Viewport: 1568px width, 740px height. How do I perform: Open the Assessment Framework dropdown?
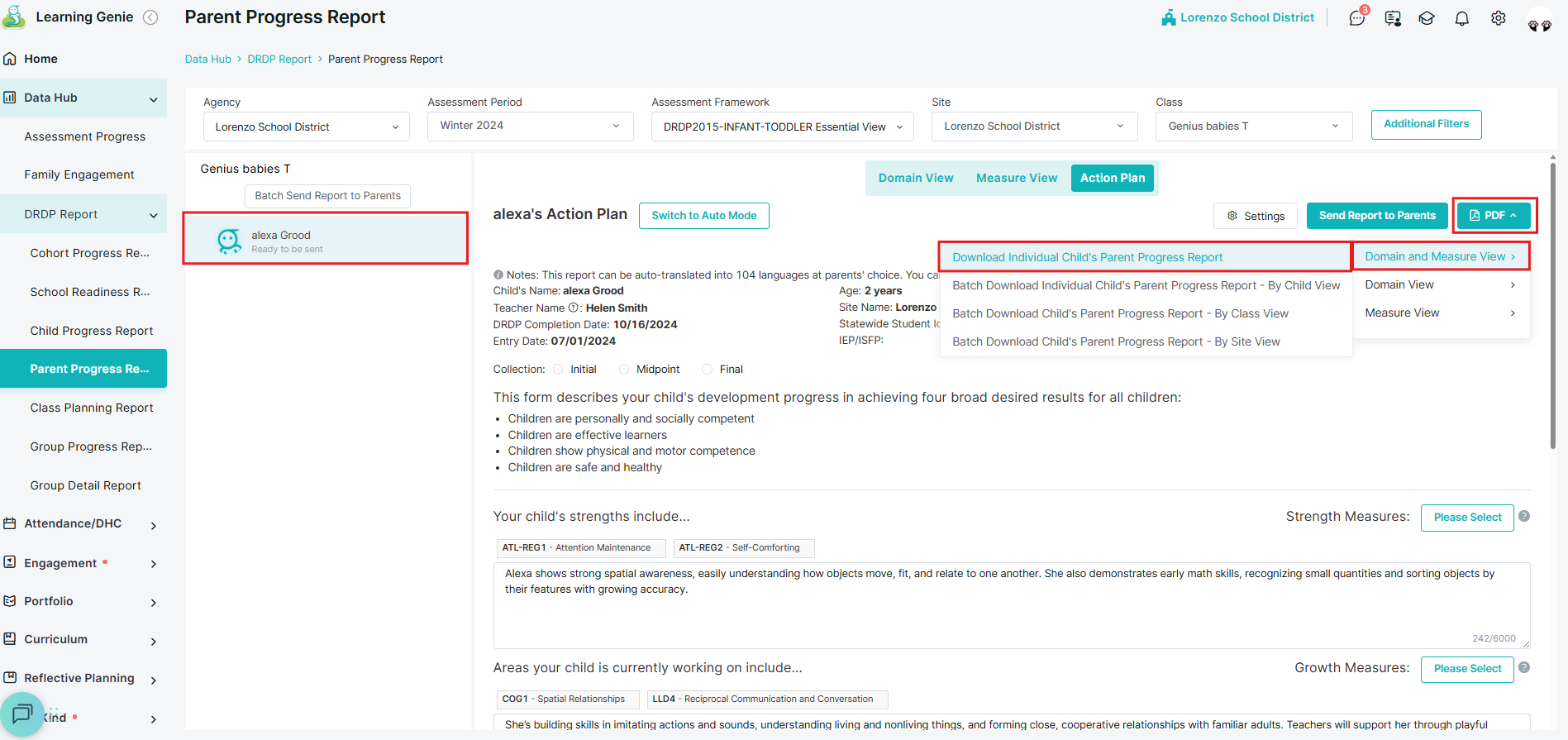coord(783,127)
